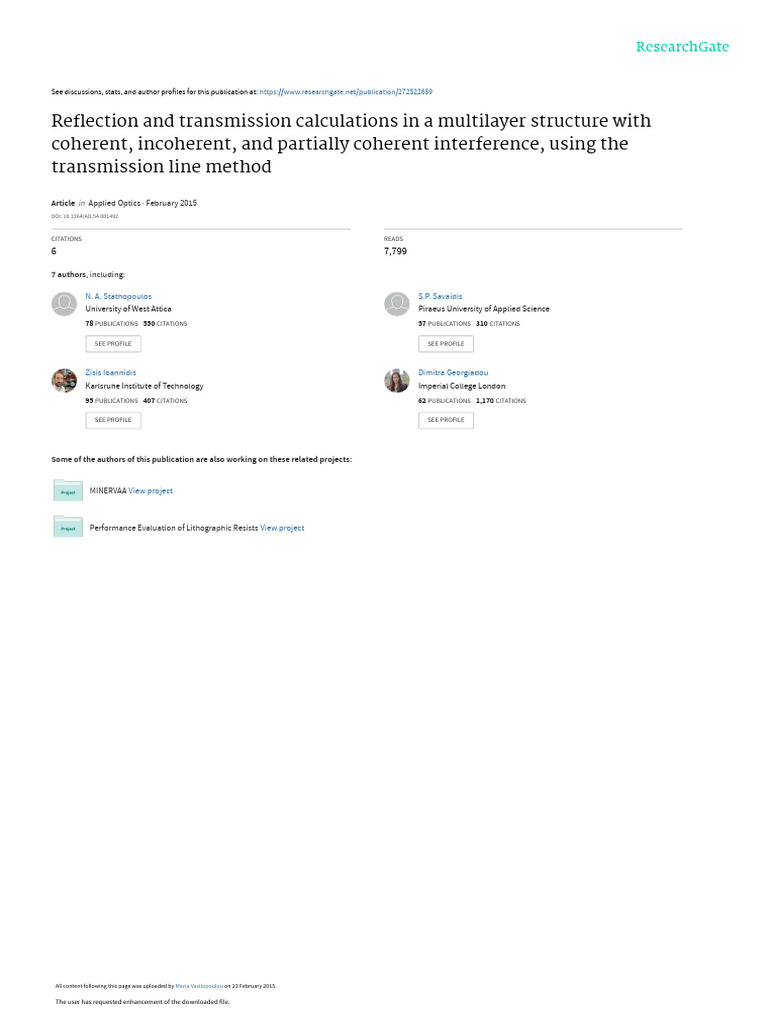Screen dimensions: 768x1024
Task: Click the Lithographic Resists project folder icon
Action: point(68,527)
